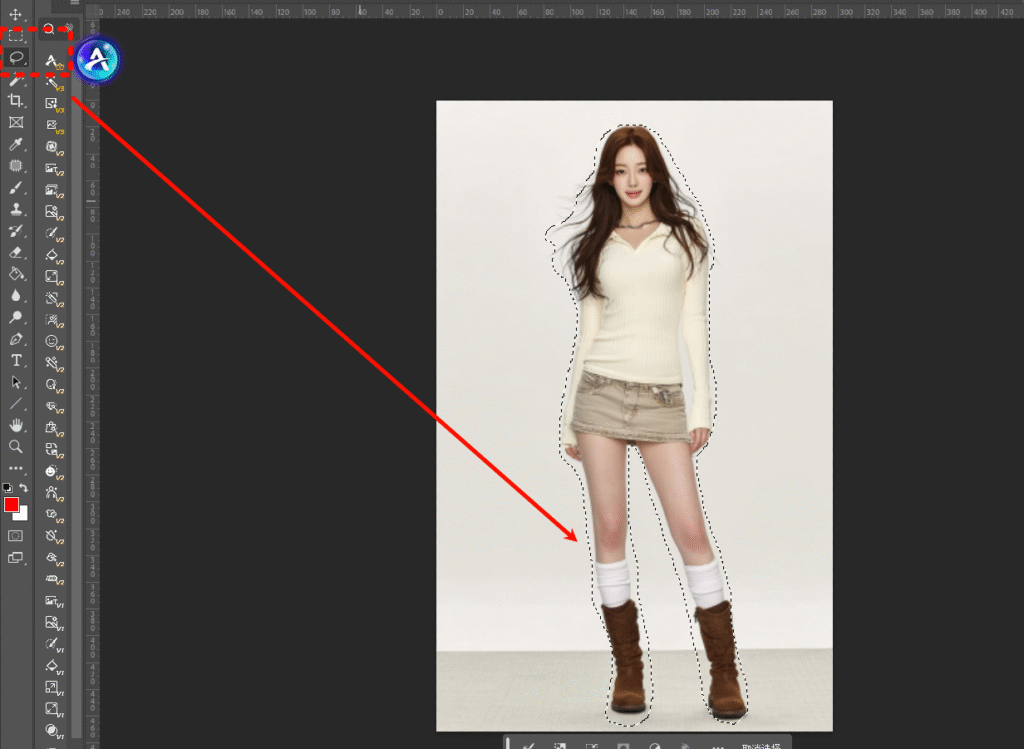Select the Pen tool
The image size is (1024, 749).
16,339
